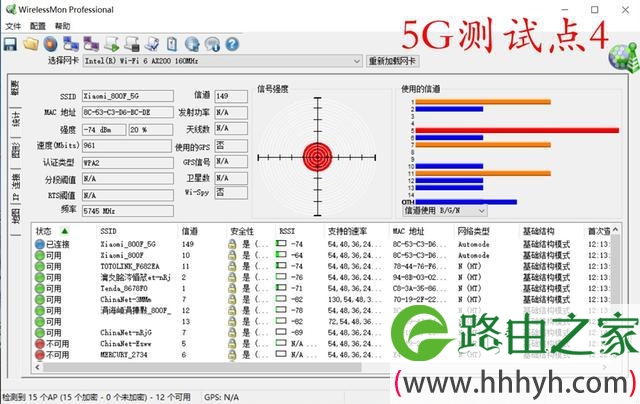Click the lock icon in Xiaomi_800F_5G row
640x404 pixels.
tap(232, 244)
